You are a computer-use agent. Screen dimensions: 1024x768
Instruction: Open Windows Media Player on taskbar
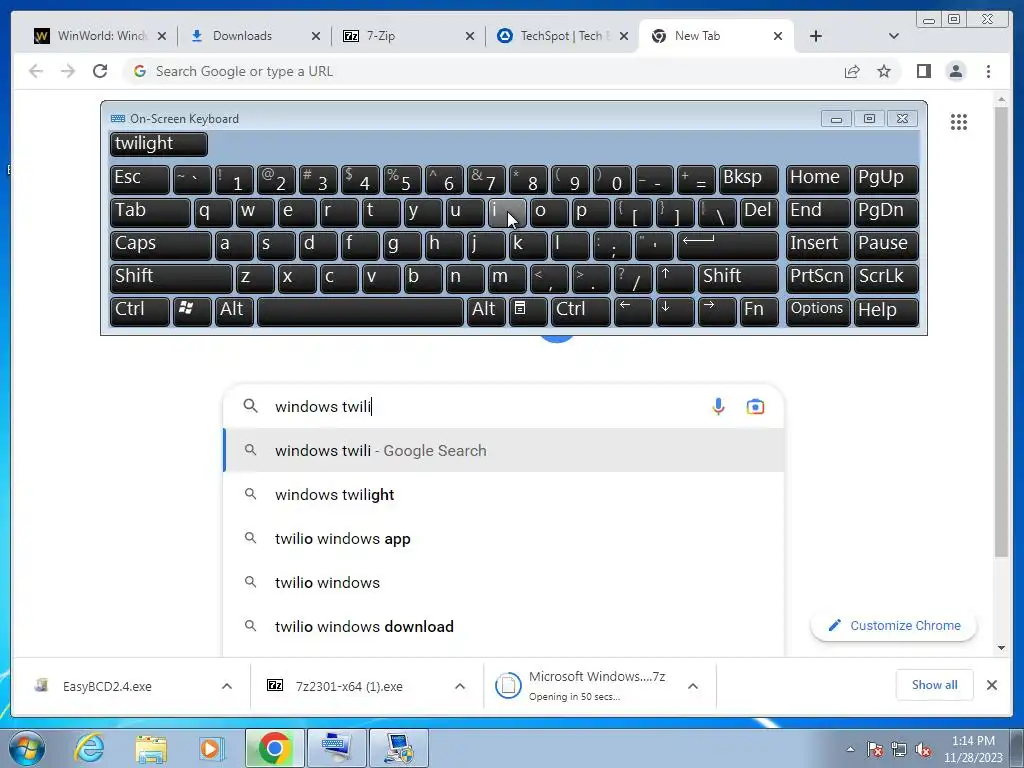(211, 748)
